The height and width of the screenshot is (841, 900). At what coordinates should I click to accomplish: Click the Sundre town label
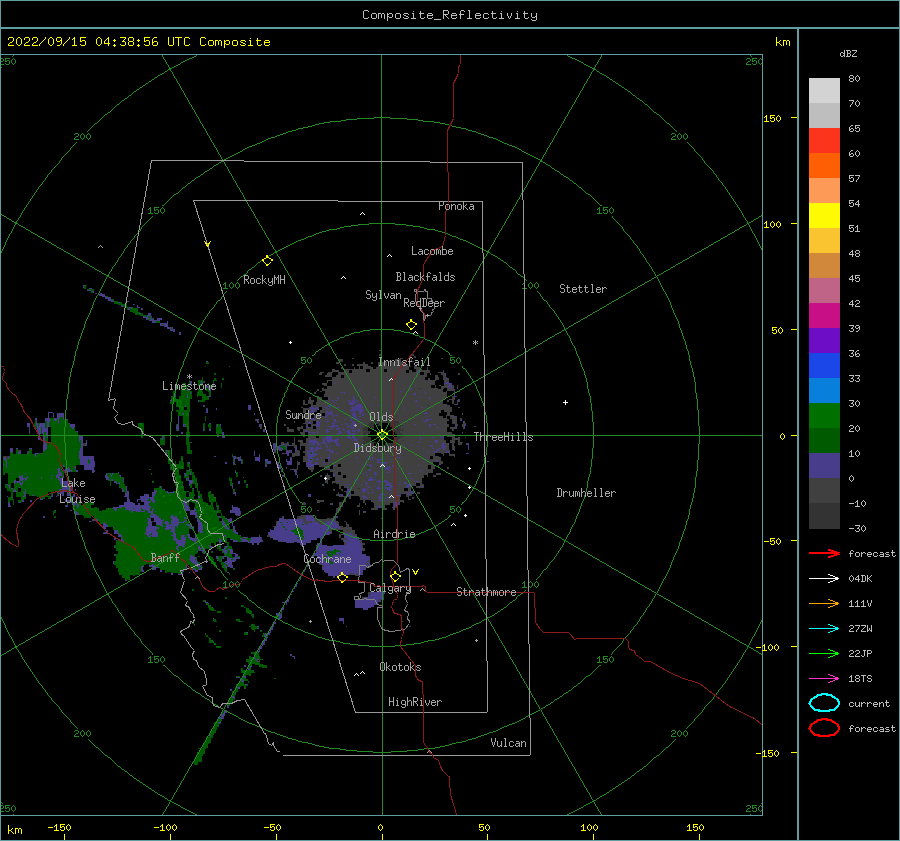tap(303, 414)
